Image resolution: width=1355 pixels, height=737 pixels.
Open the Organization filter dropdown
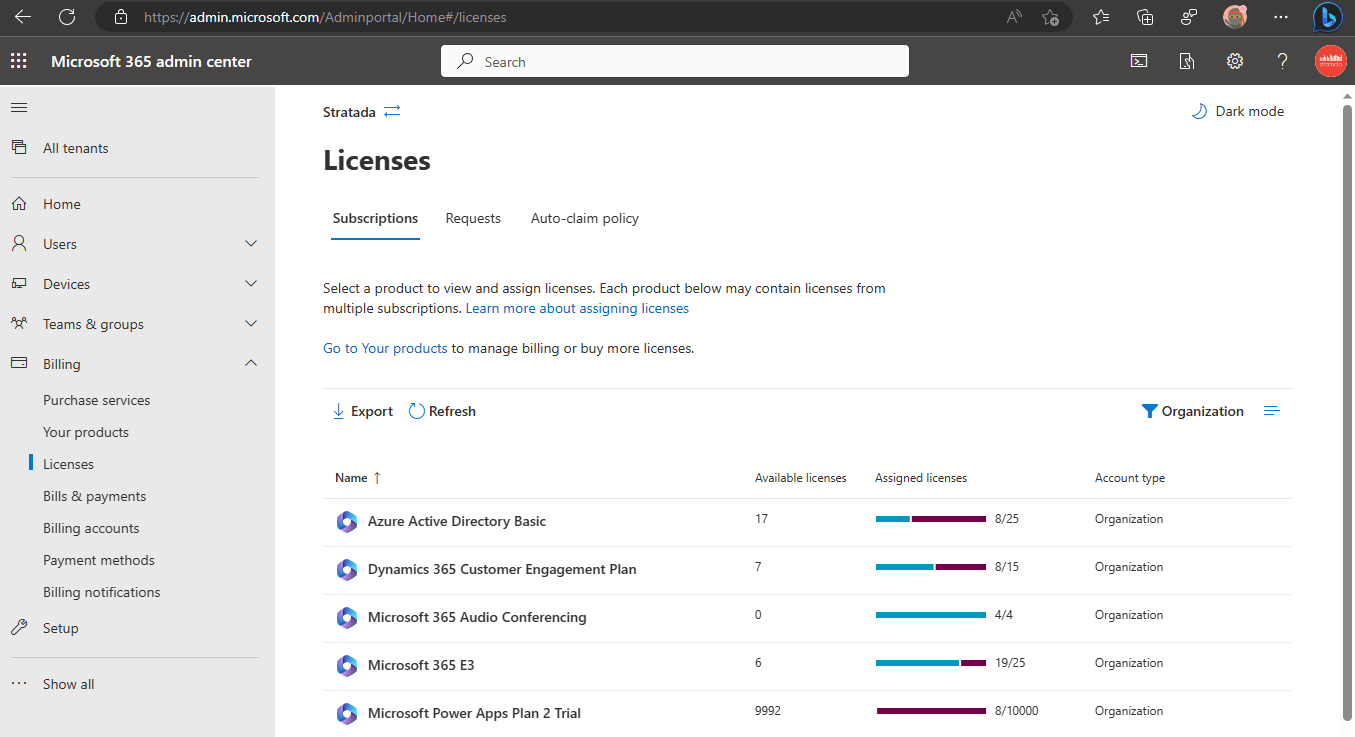1193,411
